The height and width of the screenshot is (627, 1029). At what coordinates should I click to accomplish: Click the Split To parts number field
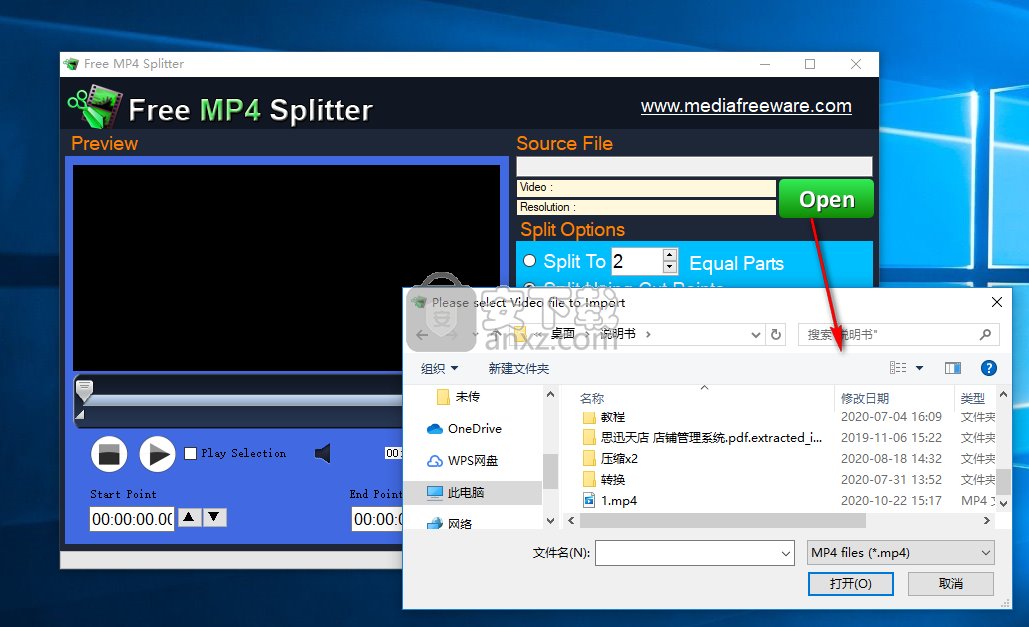click(x=637, y=261)
